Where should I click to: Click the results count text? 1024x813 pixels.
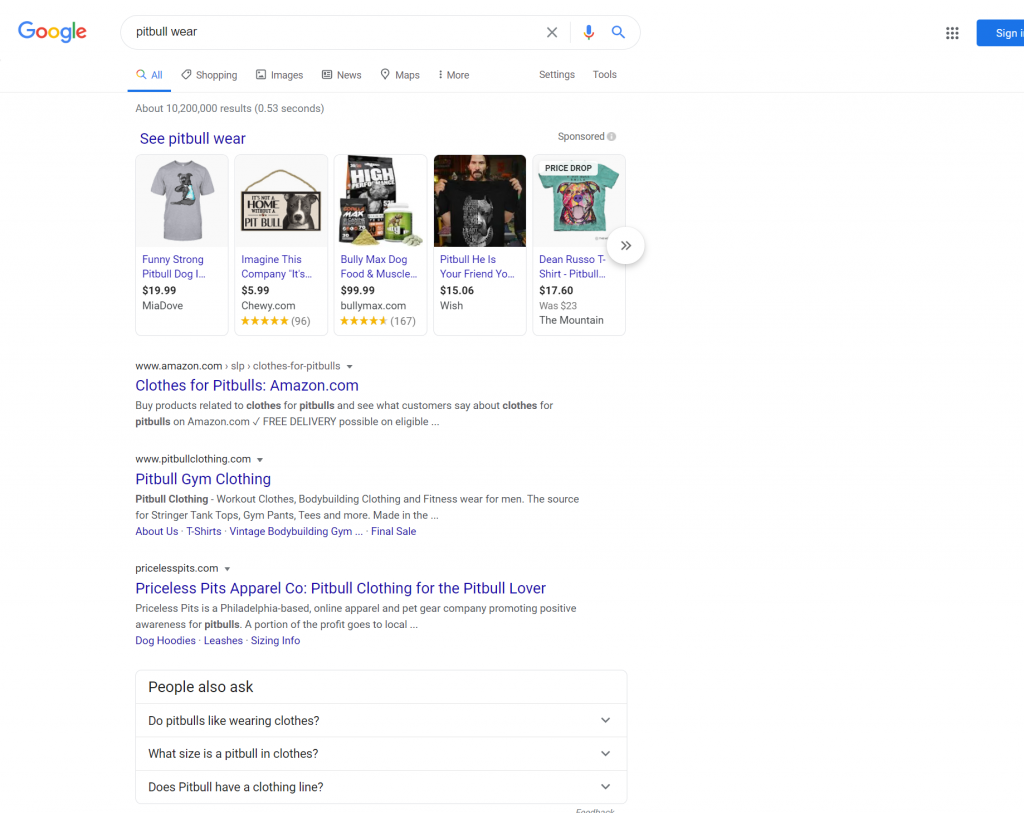pos(230,108)
